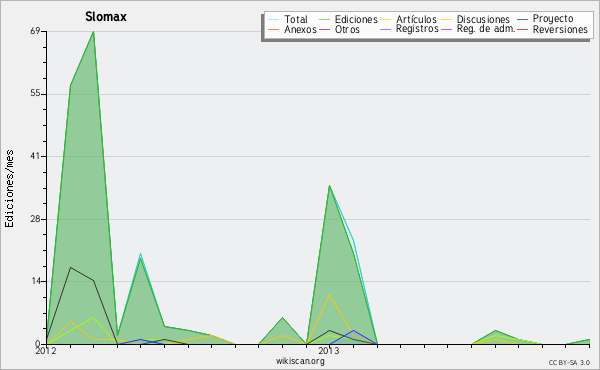This screenshot has width=600, height=370.
Task: Click the Reversiones legend entry
Action: [x=560, y=29]
